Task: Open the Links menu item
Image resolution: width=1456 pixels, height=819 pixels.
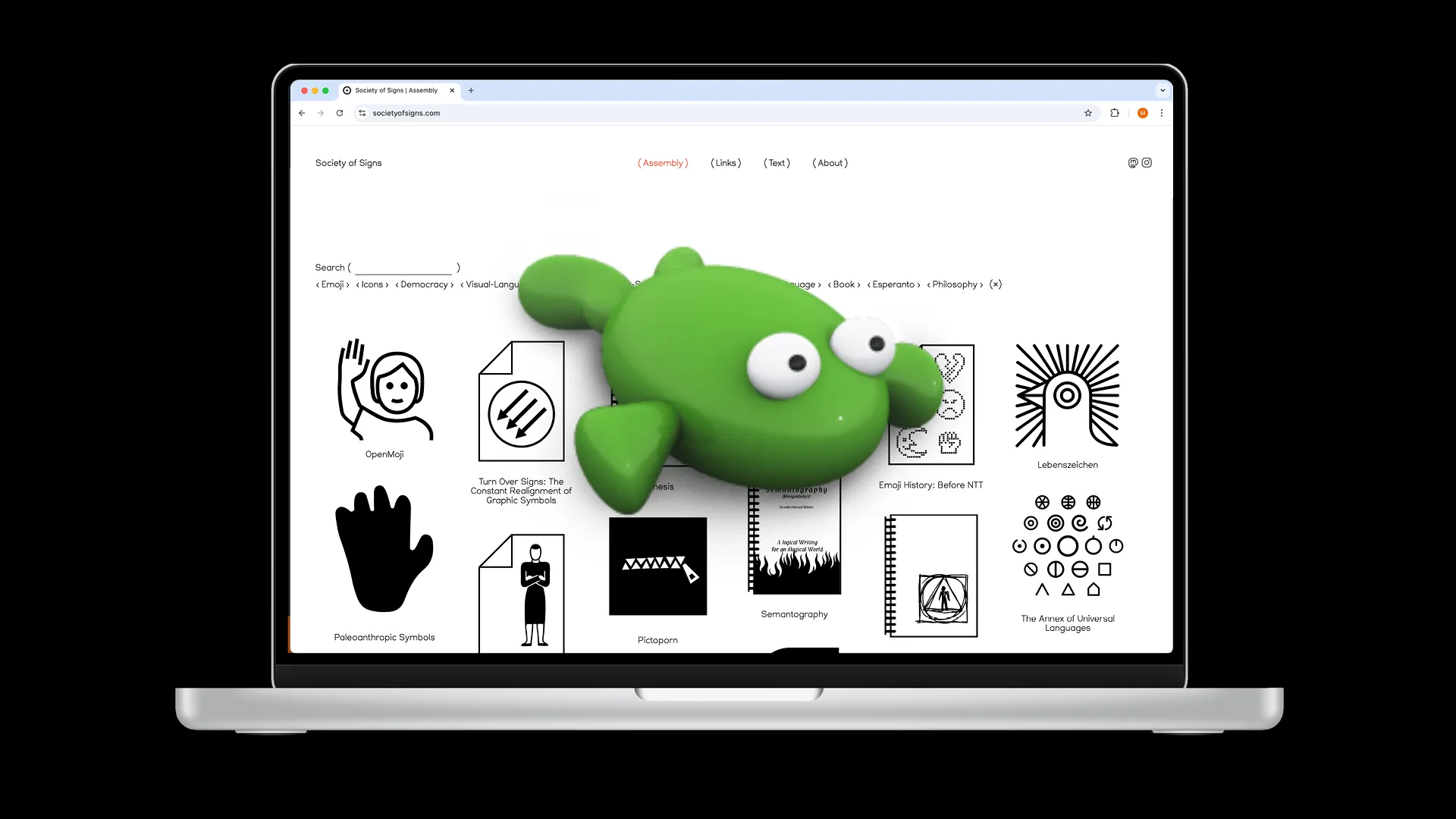Action: 726,163
